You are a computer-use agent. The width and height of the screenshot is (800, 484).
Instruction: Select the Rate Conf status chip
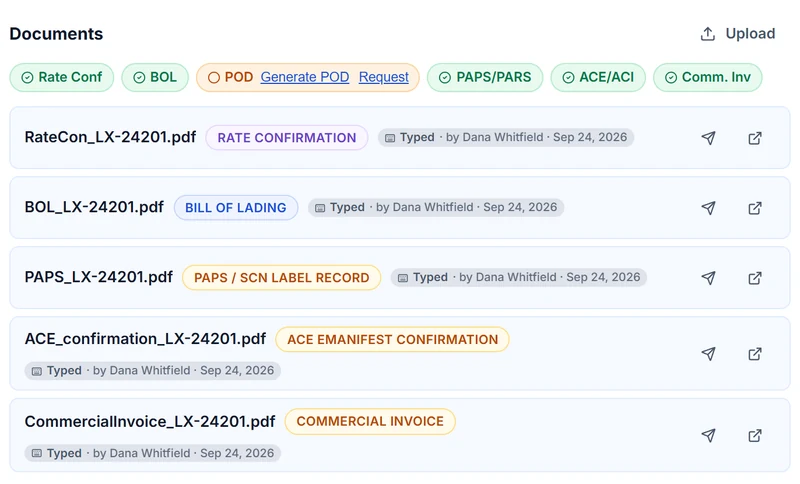(62, 78)
